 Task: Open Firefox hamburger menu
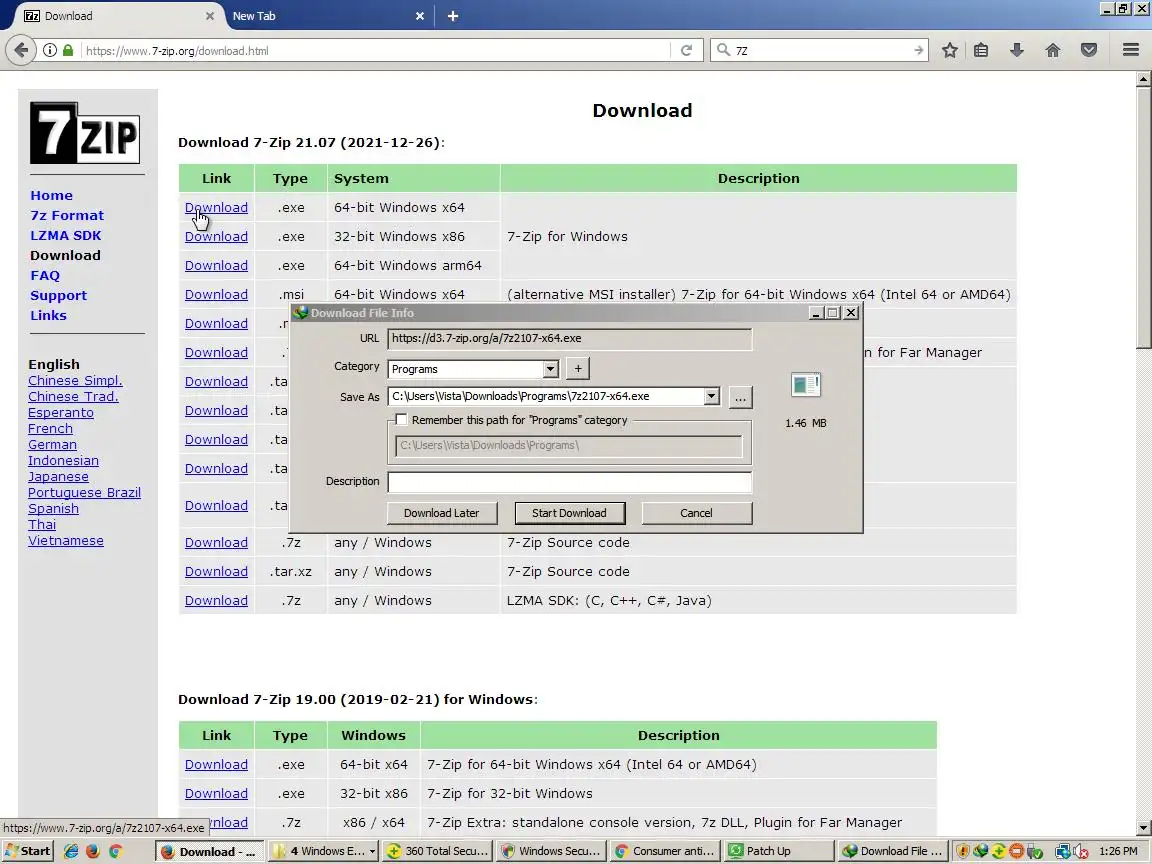click(1131, 50)
